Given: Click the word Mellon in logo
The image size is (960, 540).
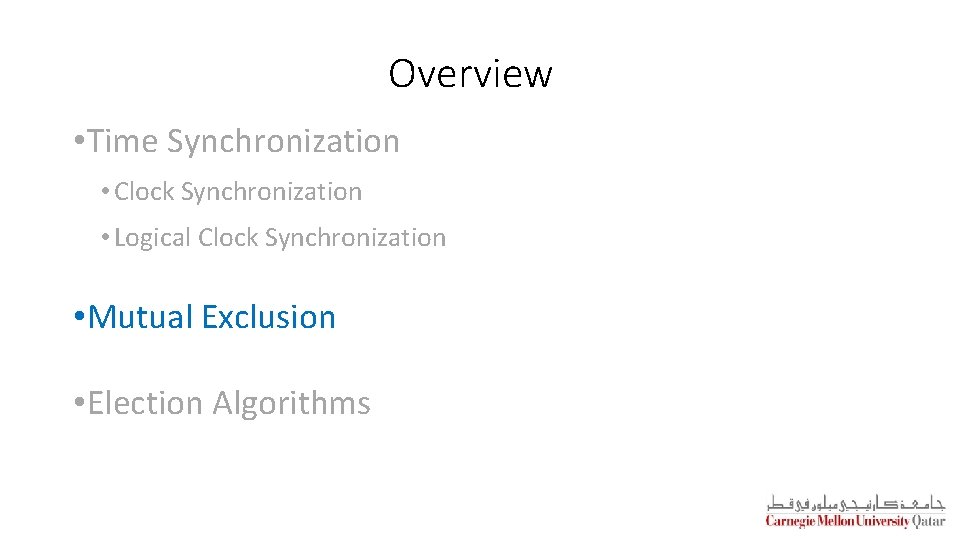Looking at the screenshot, I should click(834, 522).
